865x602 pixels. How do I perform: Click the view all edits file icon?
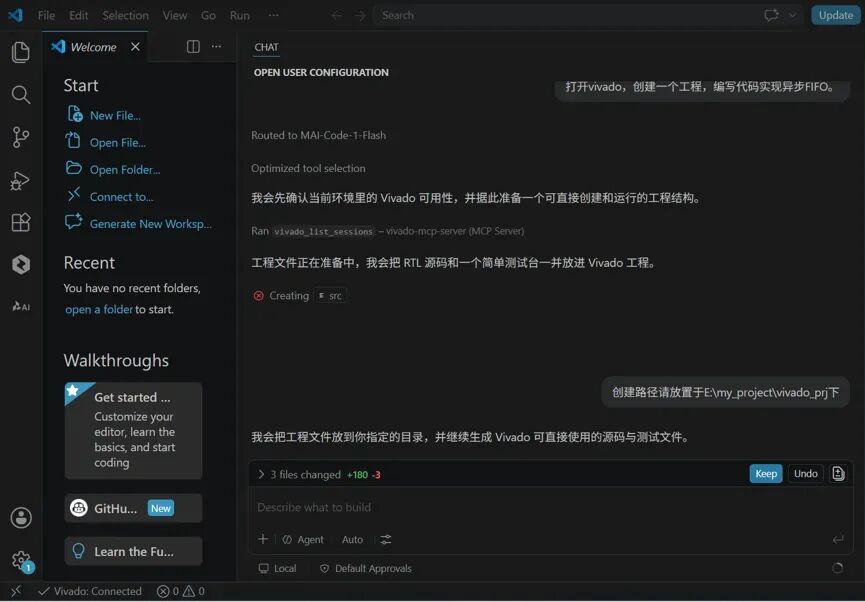tap(838, 473)
